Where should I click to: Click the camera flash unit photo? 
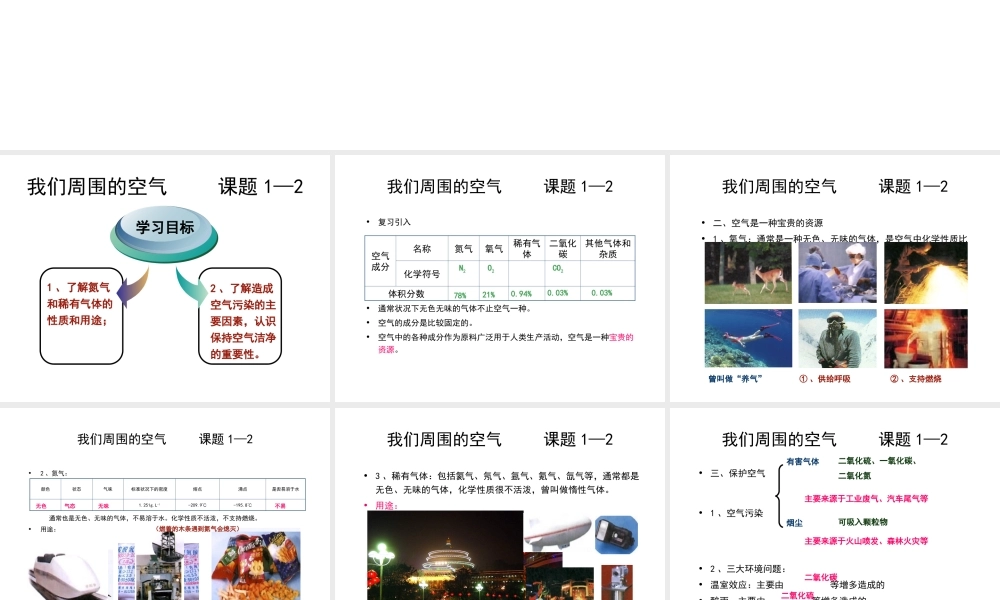(x=616, y=534)
